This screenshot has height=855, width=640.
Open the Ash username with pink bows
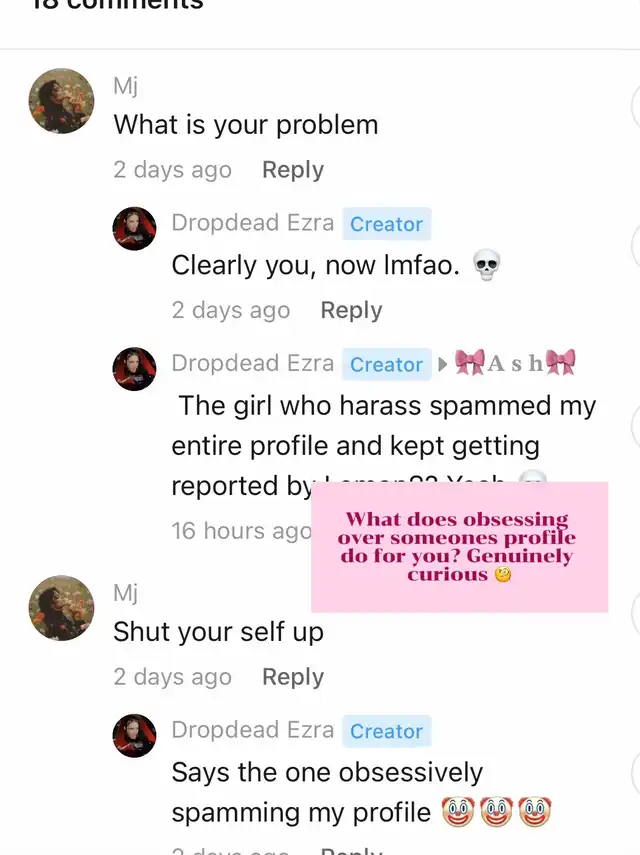[515, 363]
